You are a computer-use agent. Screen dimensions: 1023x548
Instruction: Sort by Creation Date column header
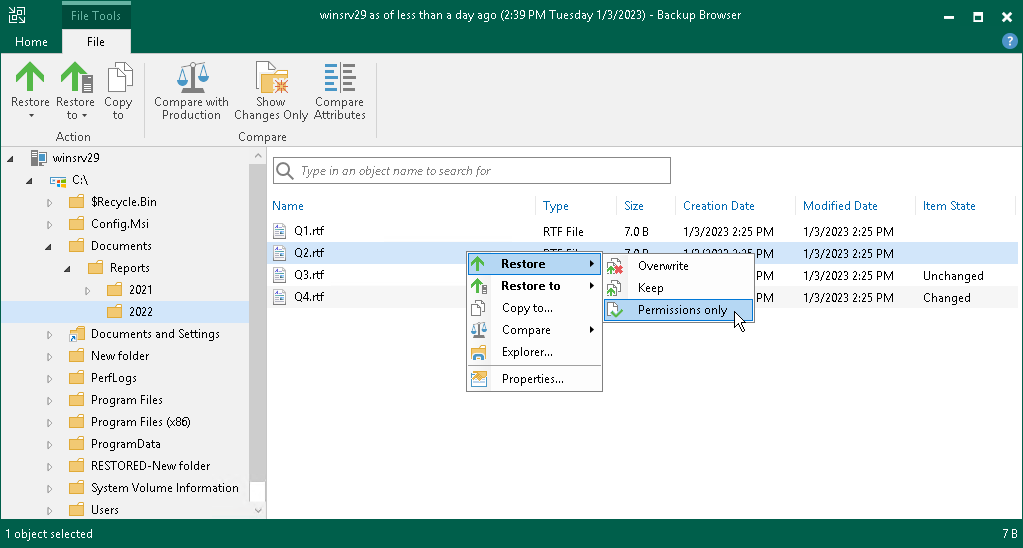coord(718,206)
